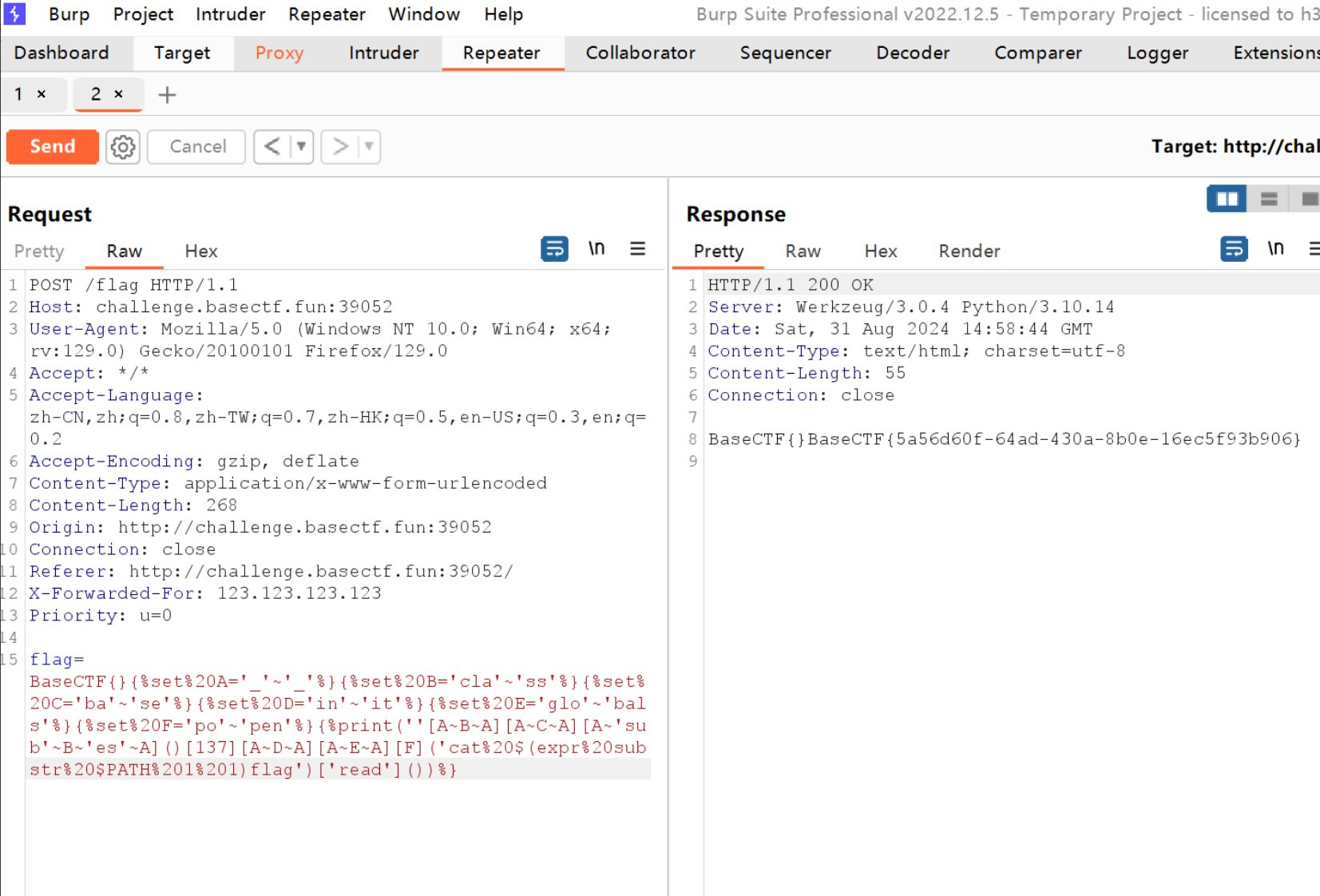
Task: Toggle word wrap icon in Request panel
Action: coord(554,249)
